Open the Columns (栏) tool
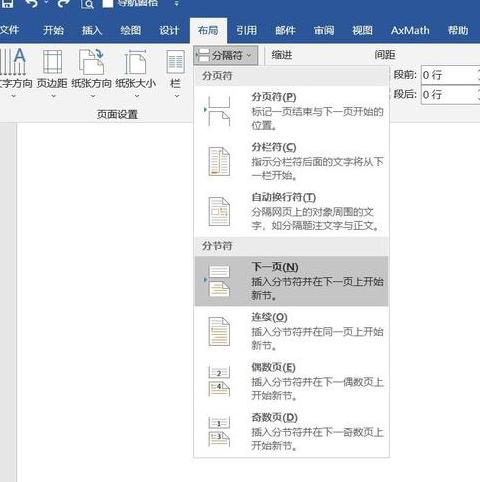The height and width of the screenshot is (482, 480). [x=176, y=73]
